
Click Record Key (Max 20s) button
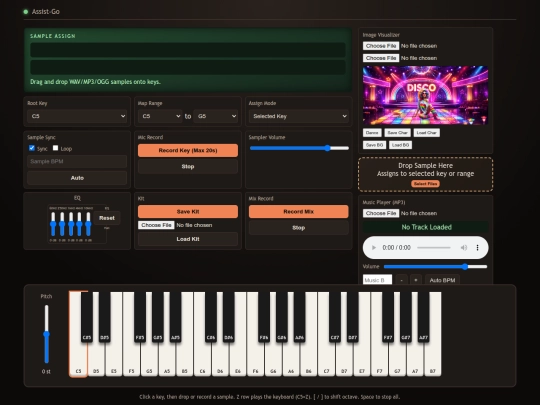pyautogui.click(x=188, y=150)
